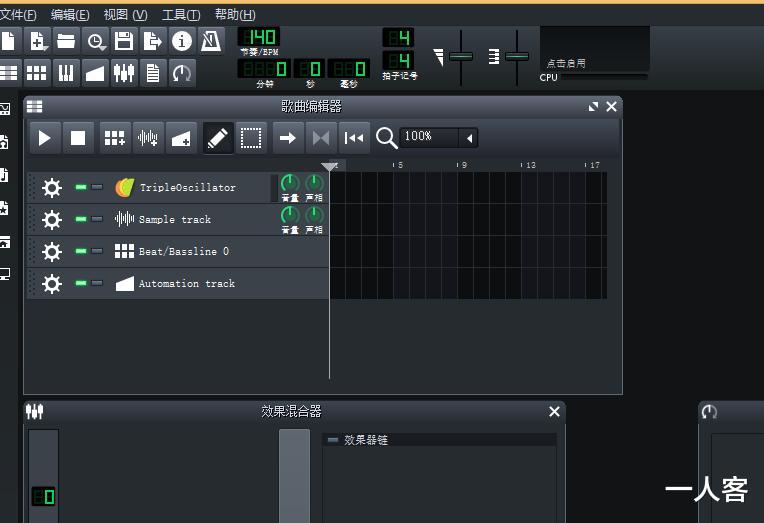Mute the Automation track
Image resolution: width=764 pixels, height=523 pixels.
[x=81, y=283]
